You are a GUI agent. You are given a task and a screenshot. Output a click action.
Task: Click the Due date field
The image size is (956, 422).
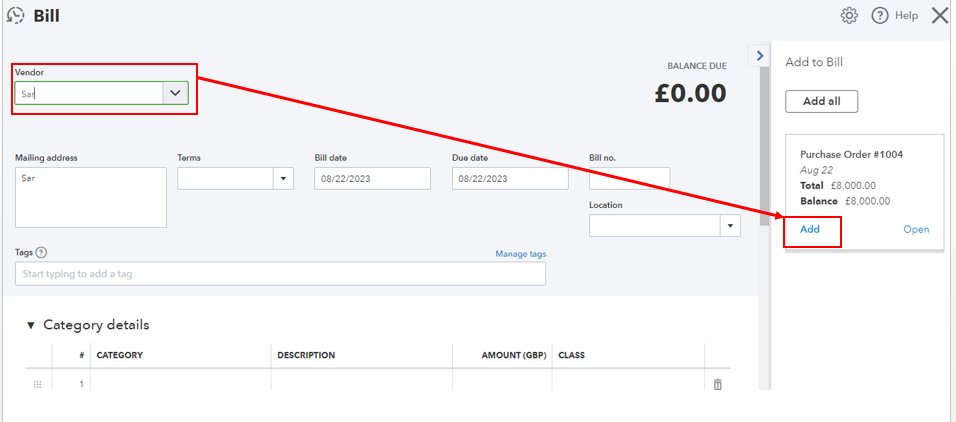pos(509,178)
